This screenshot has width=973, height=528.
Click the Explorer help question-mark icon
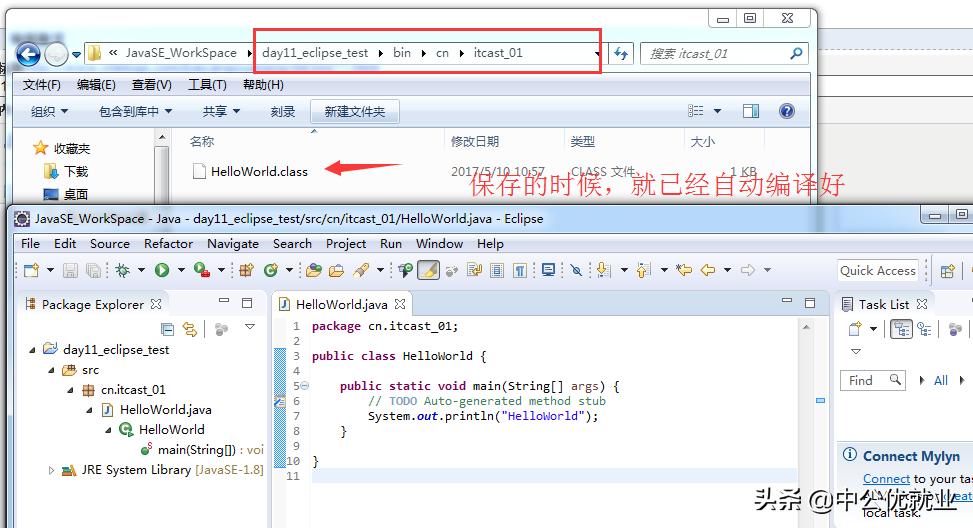[787, 111]
